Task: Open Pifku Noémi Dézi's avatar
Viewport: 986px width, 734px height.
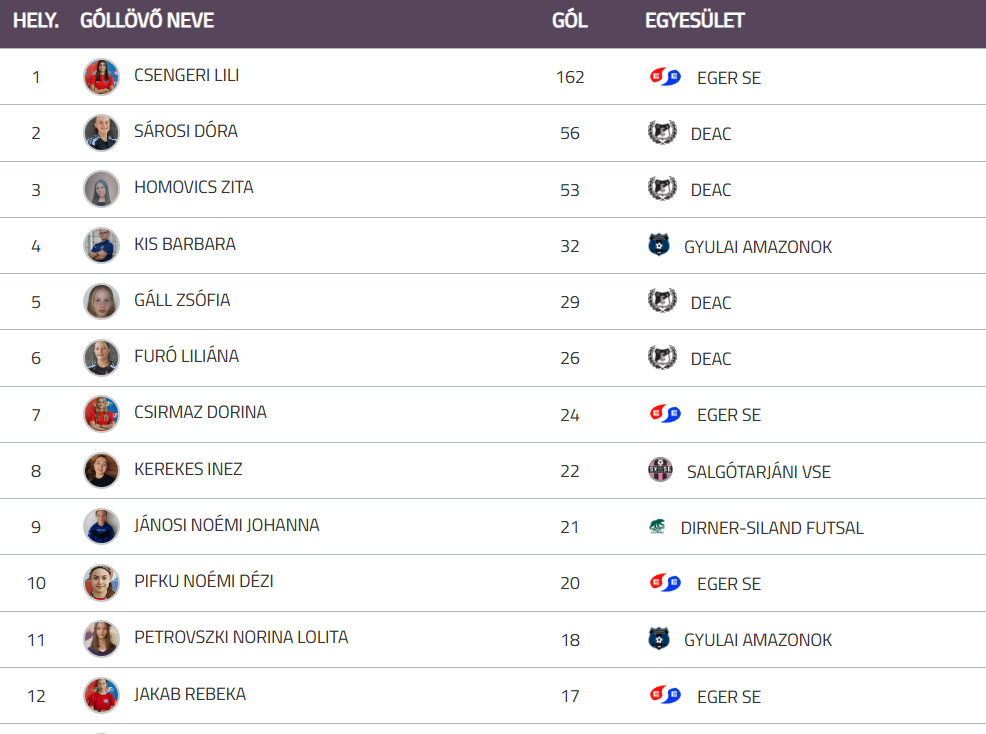Action: [101, 583]
